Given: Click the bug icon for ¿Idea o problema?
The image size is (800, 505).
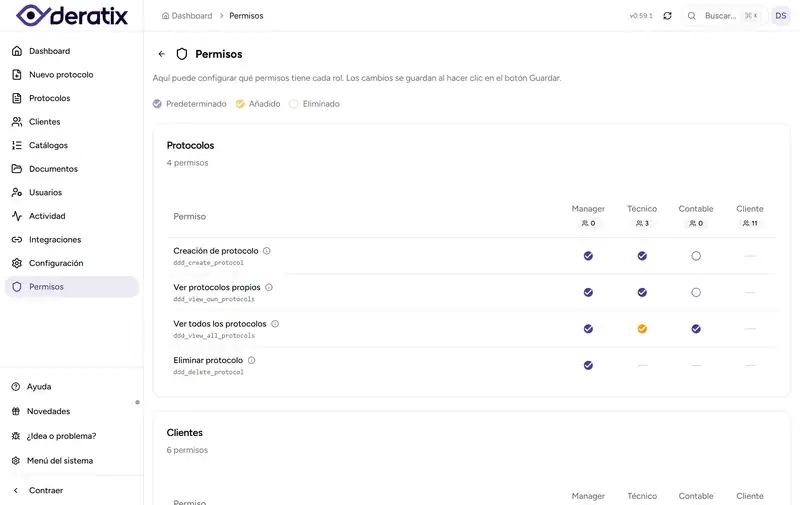Looking at the screenshot, I should pos(16,436).
